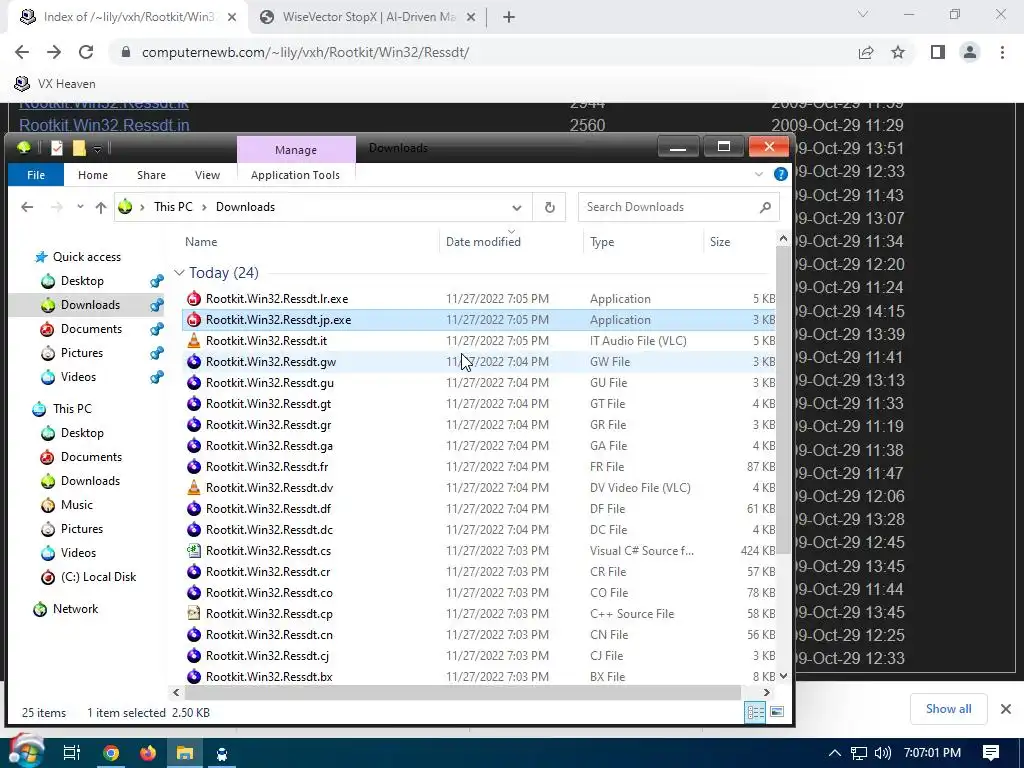Open Chrome profile avatar icon
This screenshot has width=1024, height=768.
click(970, 52)
